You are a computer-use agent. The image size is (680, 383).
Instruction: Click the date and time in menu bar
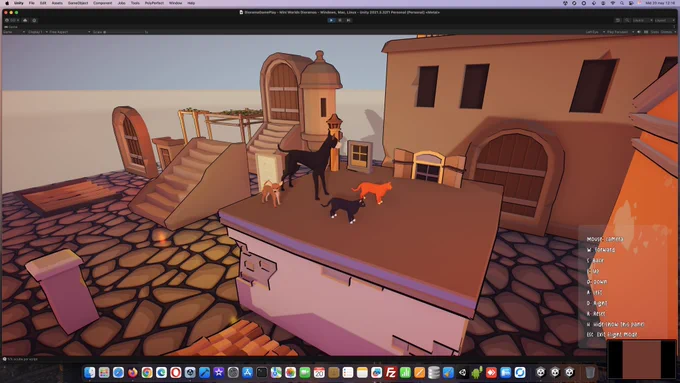[660, 3]
